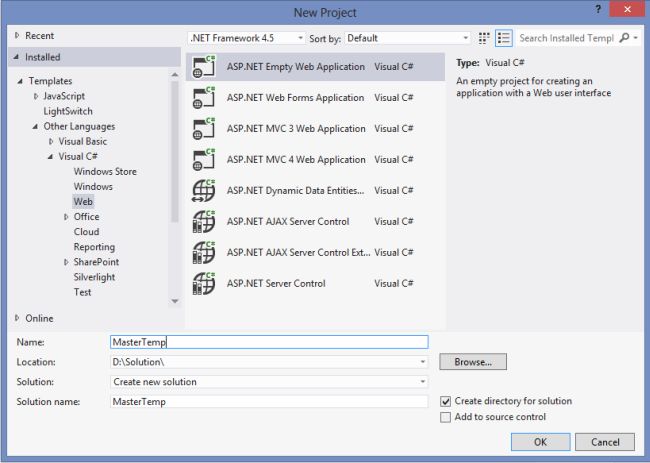Select the Test template category

82,292
